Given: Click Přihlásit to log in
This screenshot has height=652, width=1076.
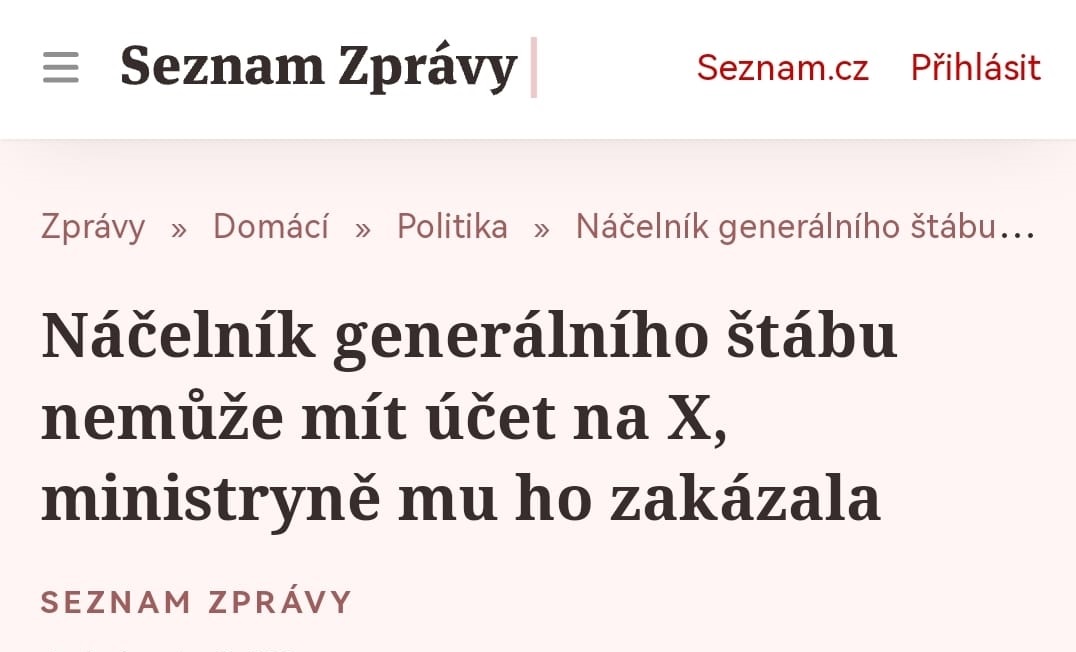Looking at the screenshot, I should click(x=976, y=67).
